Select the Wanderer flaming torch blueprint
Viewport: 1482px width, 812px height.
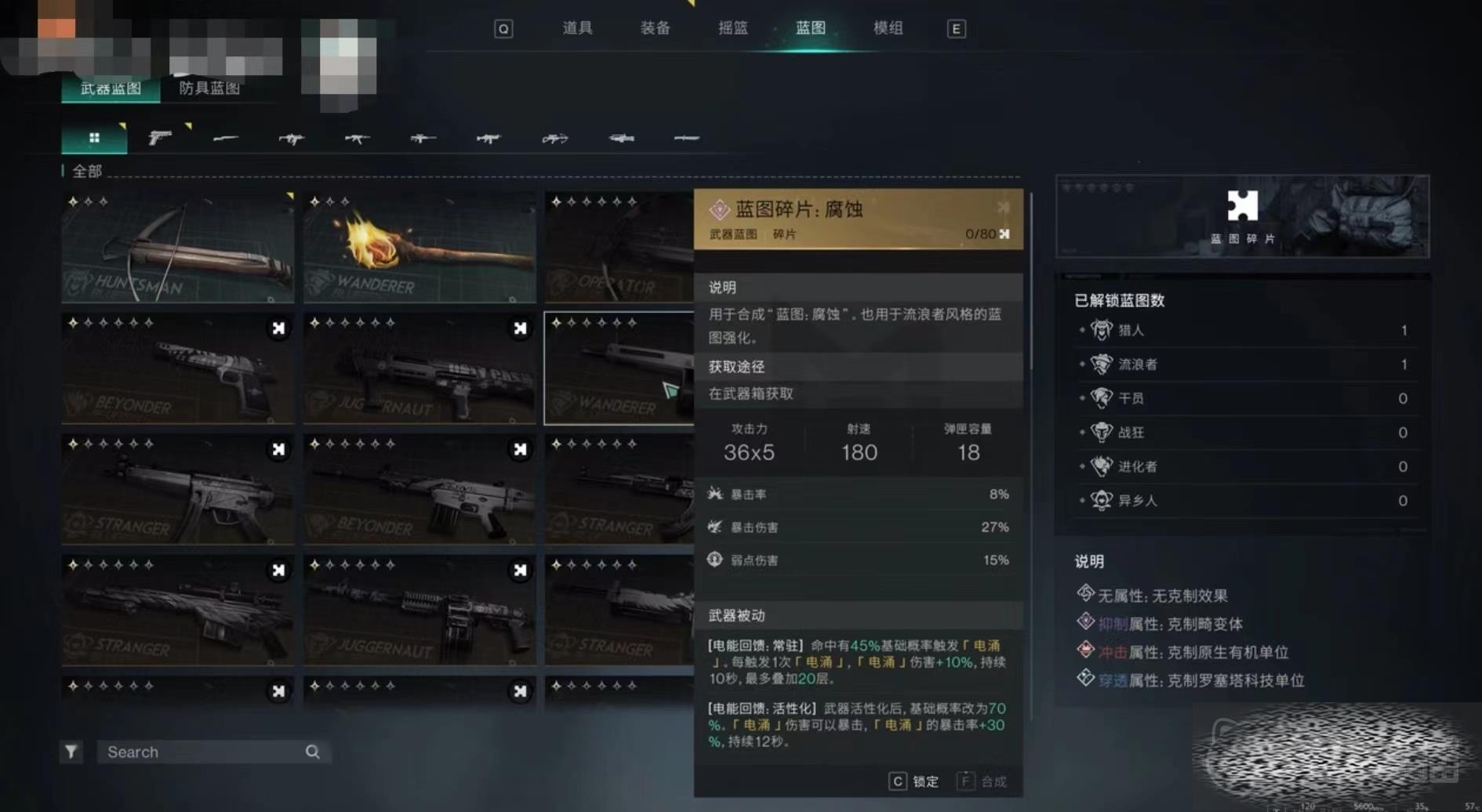tap(420, 247)
